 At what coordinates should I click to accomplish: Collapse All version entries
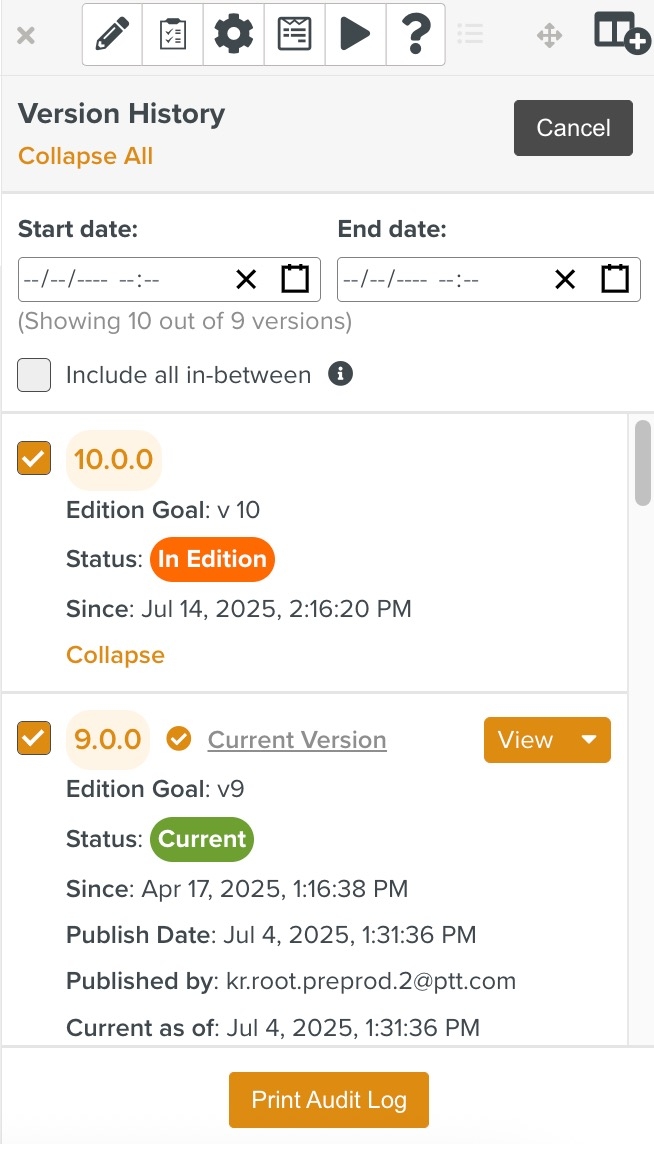86,156
